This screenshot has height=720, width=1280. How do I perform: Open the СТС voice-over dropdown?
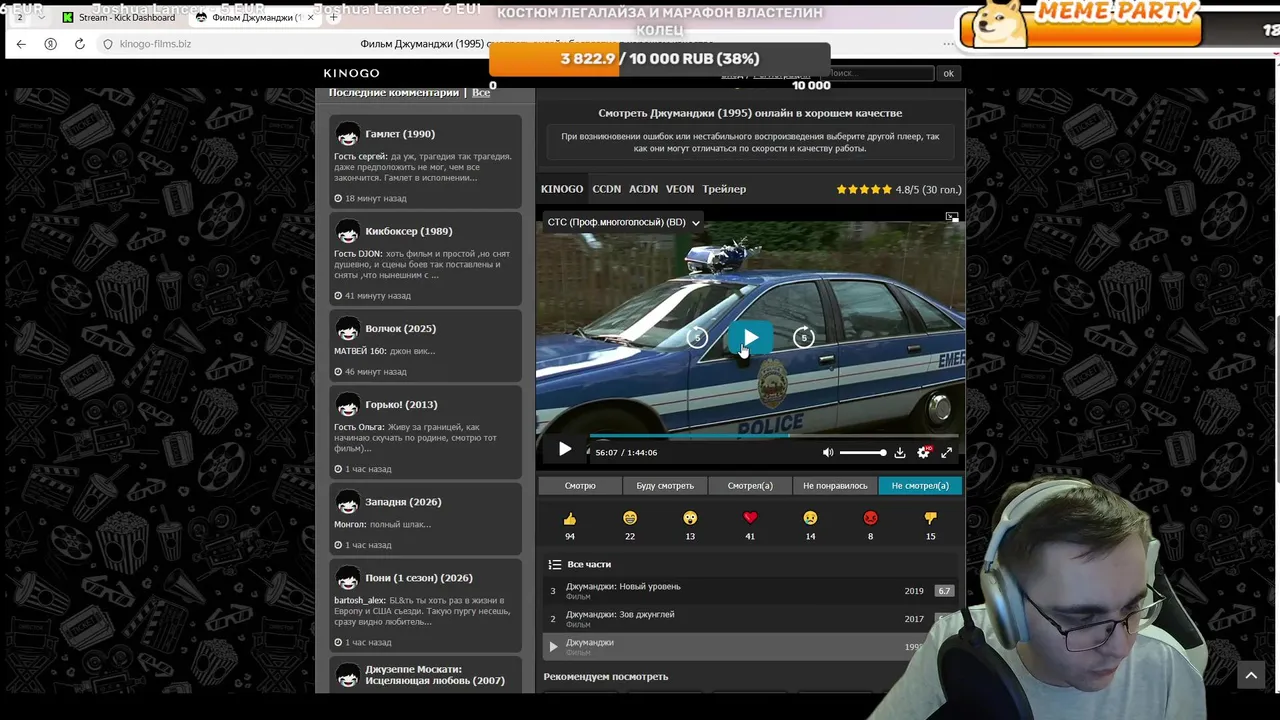click(x=623, y=222)
